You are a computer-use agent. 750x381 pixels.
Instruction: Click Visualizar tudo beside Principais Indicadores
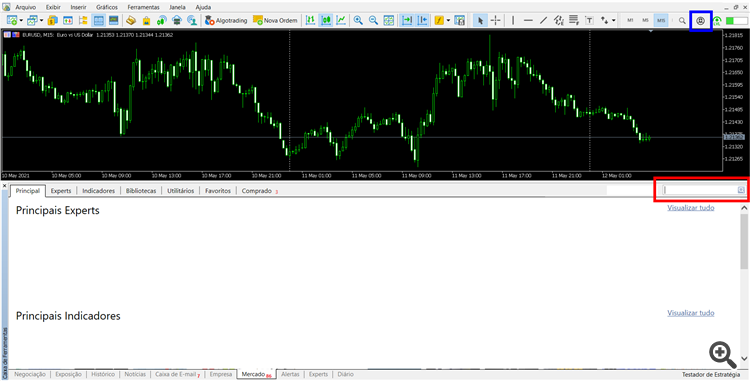[x=691, y=313]
